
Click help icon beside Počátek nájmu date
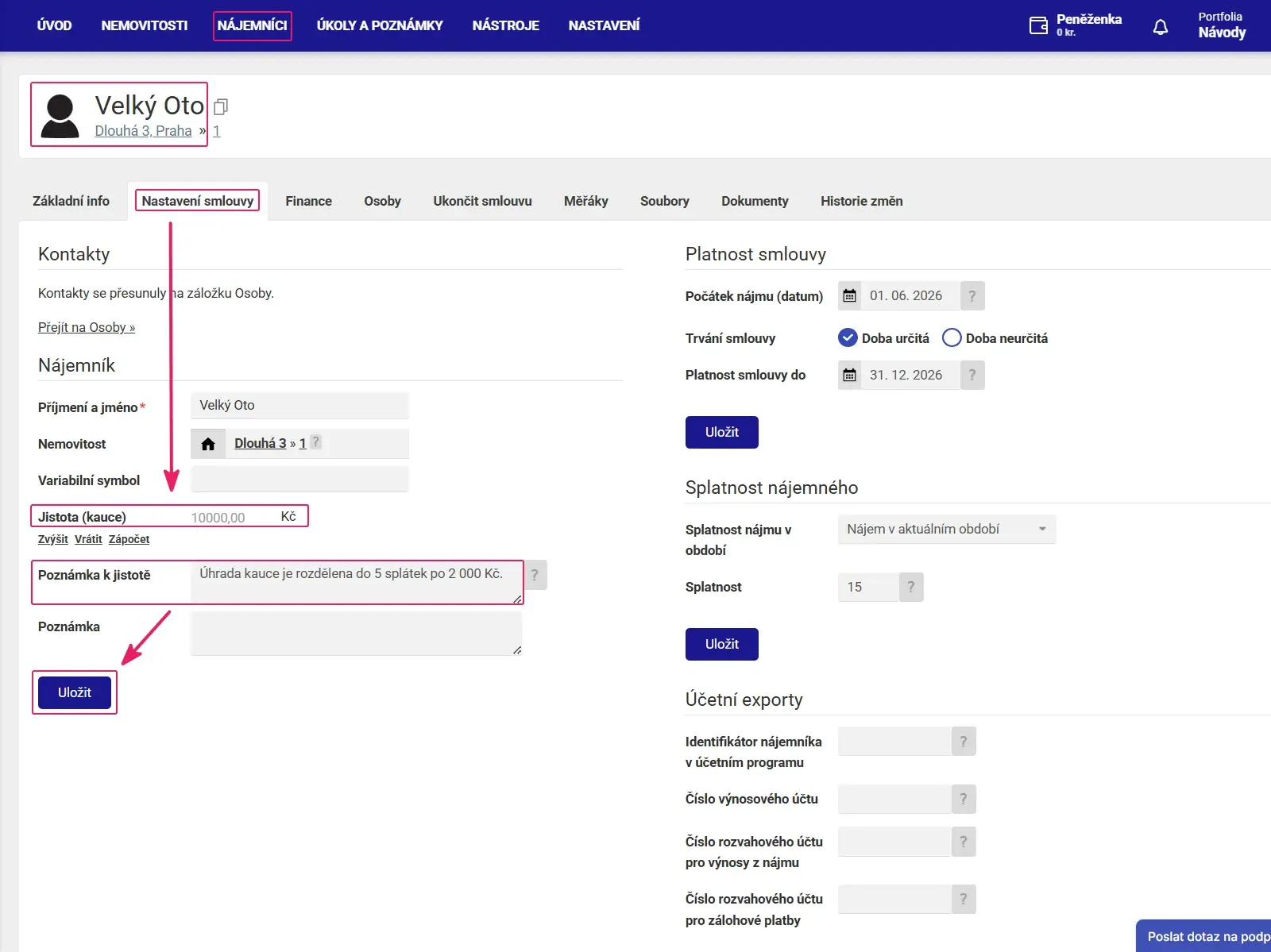pyautogui.click(x=972, y=296)
